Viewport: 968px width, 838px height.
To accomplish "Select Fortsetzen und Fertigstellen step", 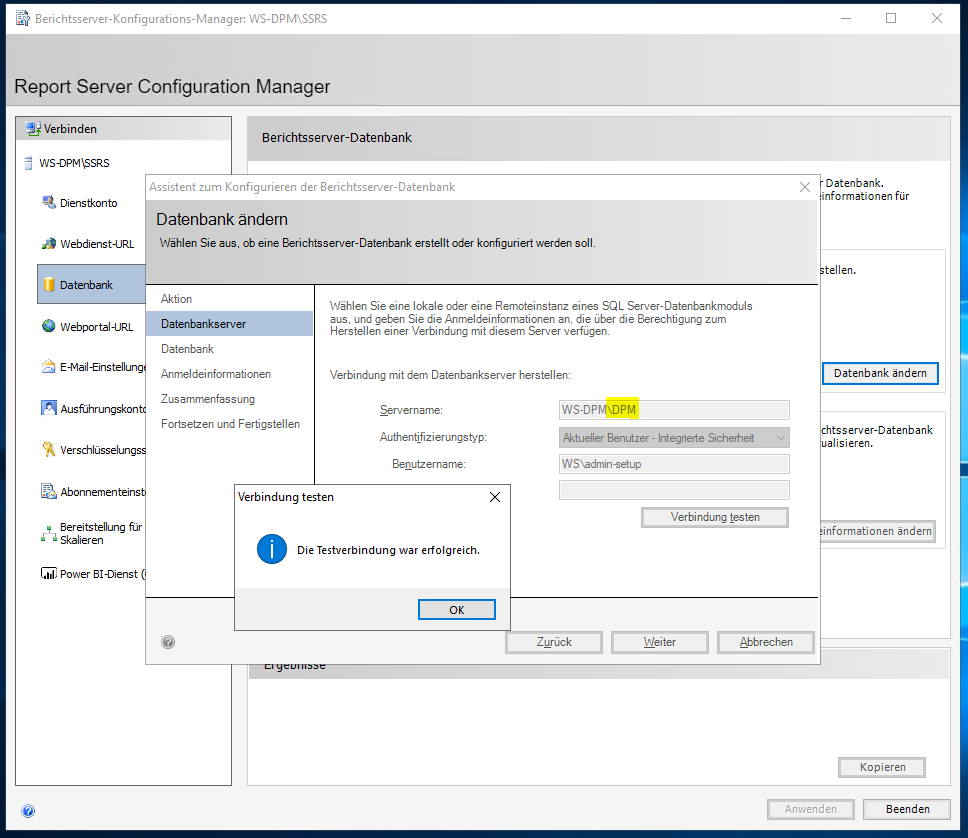I will [230, 424].
